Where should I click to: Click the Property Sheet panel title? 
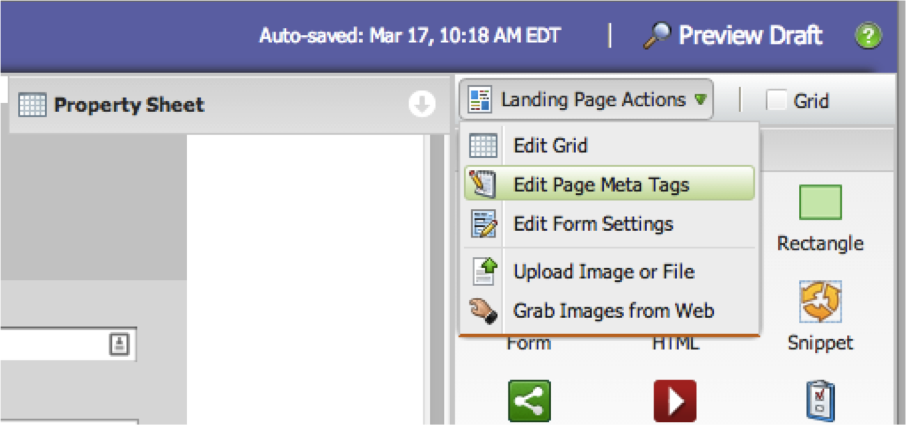coord(129,105)
